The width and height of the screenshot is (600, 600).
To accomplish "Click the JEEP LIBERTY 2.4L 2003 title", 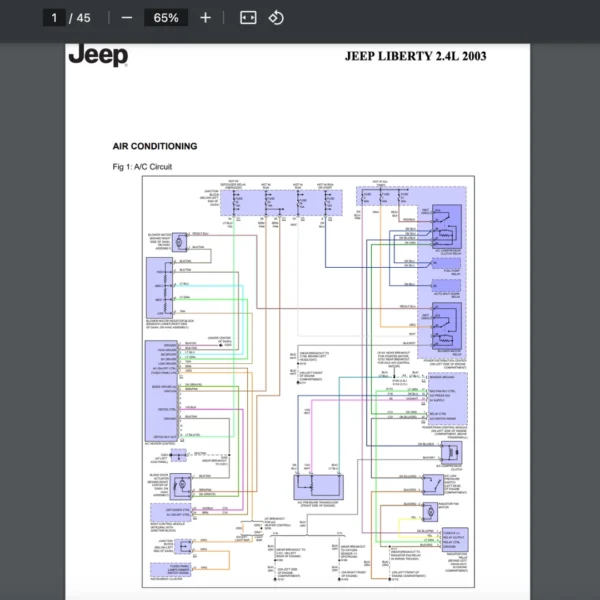I will coord(415,56).
